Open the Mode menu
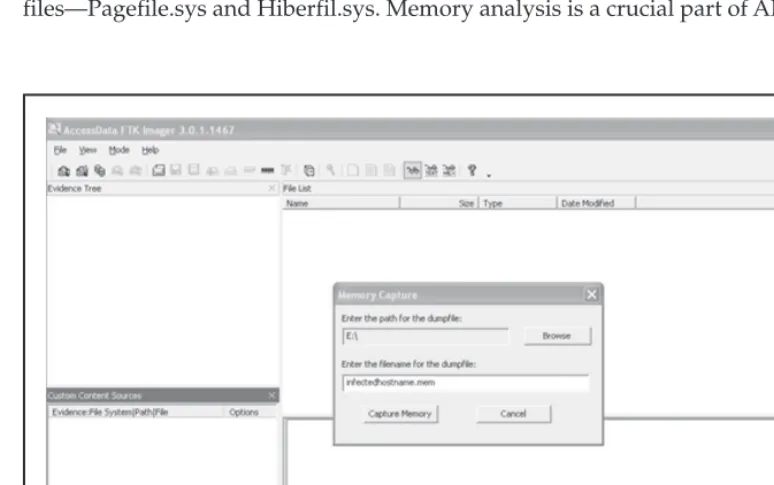Image resolution: width=774 pixels, height=485 pixels. (119, 150)
